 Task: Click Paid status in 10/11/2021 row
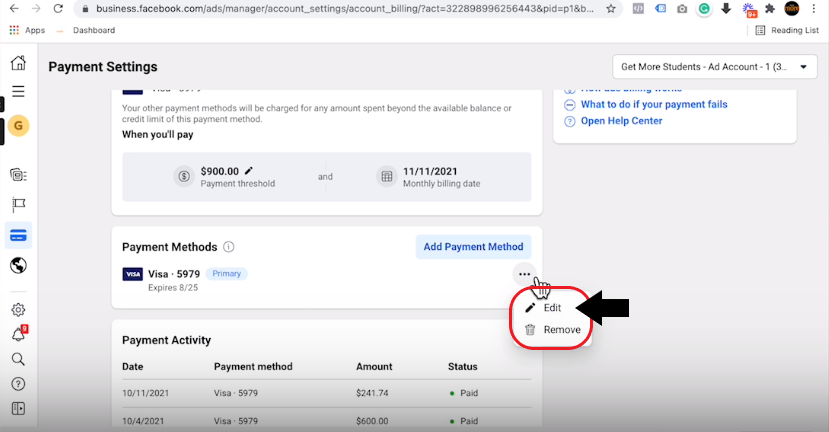468,393
